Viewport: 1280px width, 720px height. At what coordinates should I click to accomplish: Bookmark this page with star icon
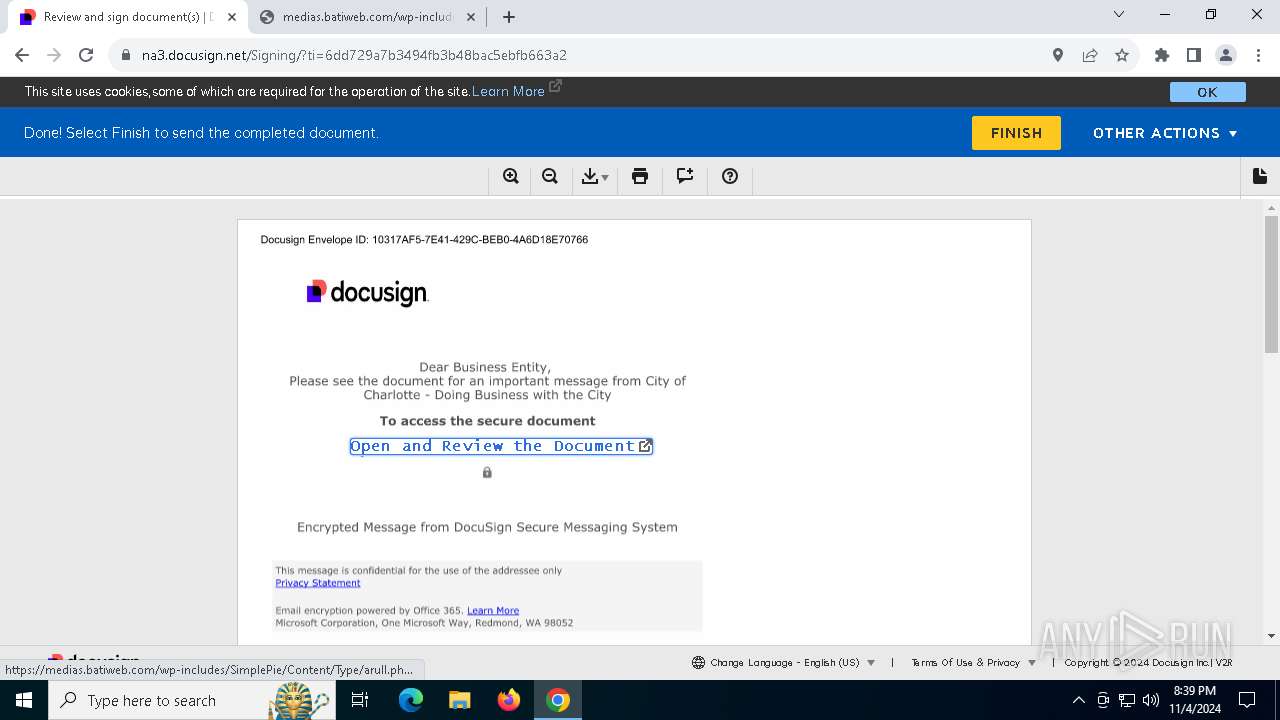[x=1122, y=55]
